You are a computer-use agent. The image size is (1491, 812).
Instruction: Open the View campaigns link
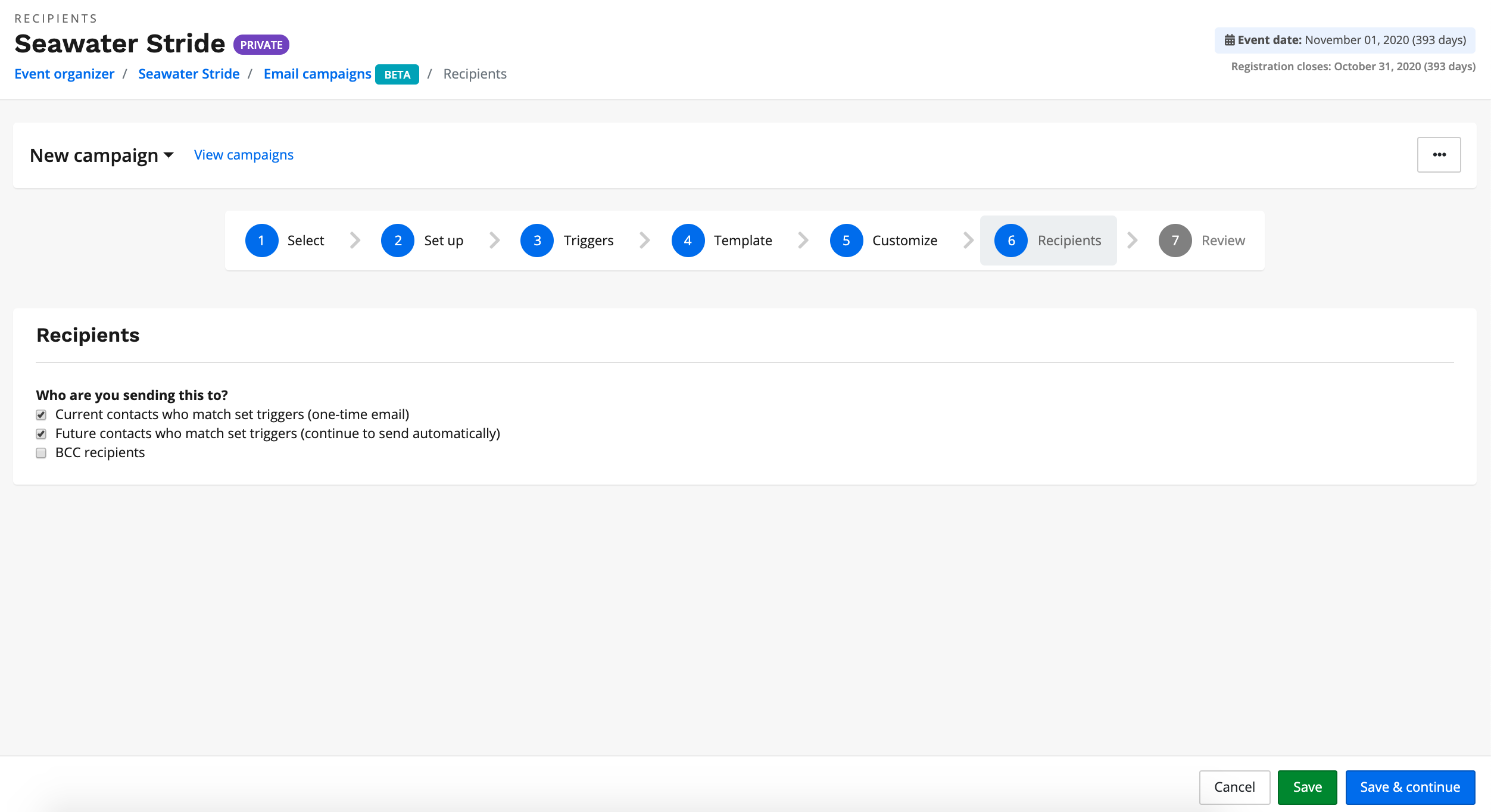244,155
